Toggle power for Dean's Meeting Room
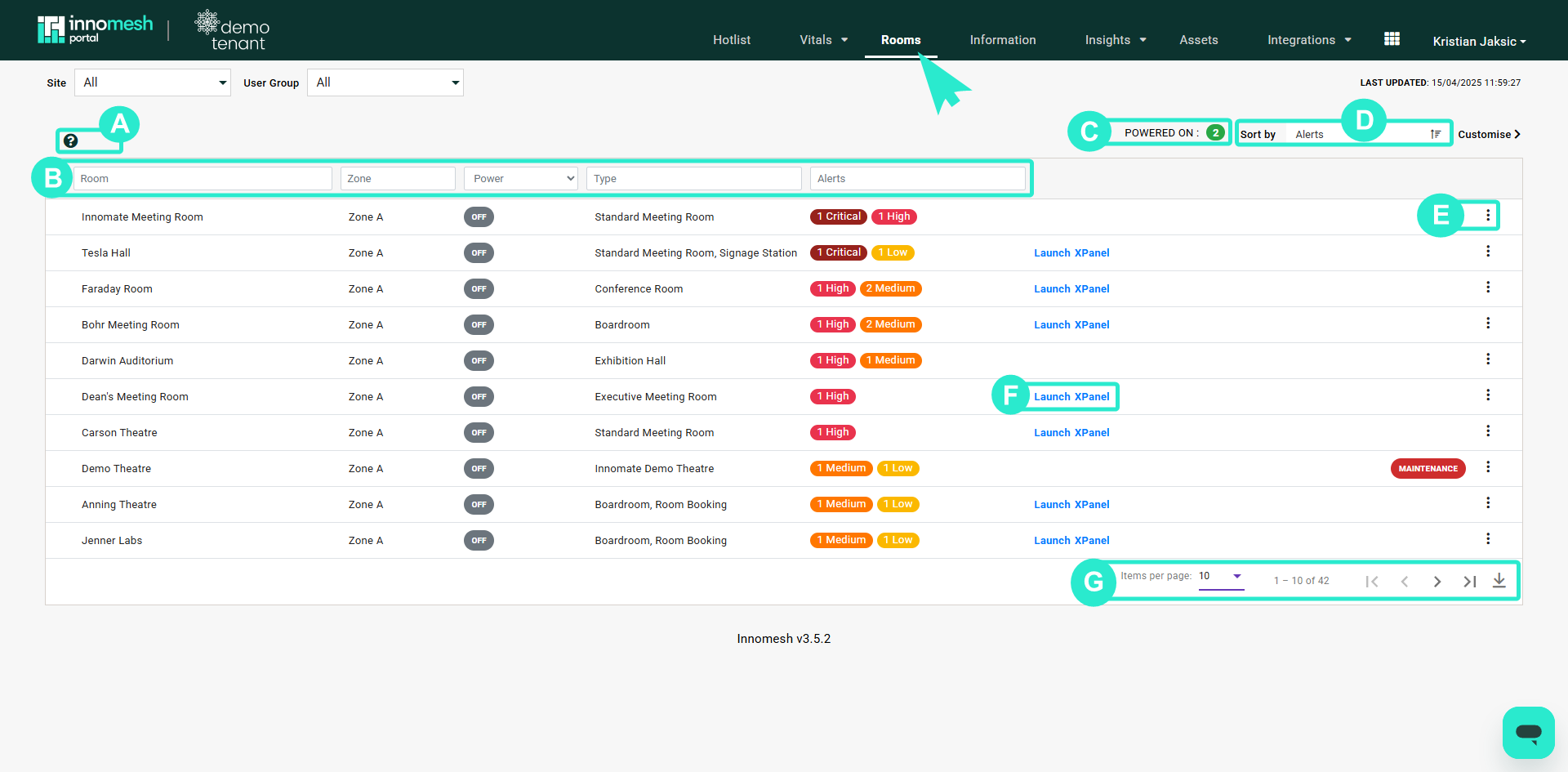Screen dimensions: 1568x772 pyautogui.click(x=479, y=397)
